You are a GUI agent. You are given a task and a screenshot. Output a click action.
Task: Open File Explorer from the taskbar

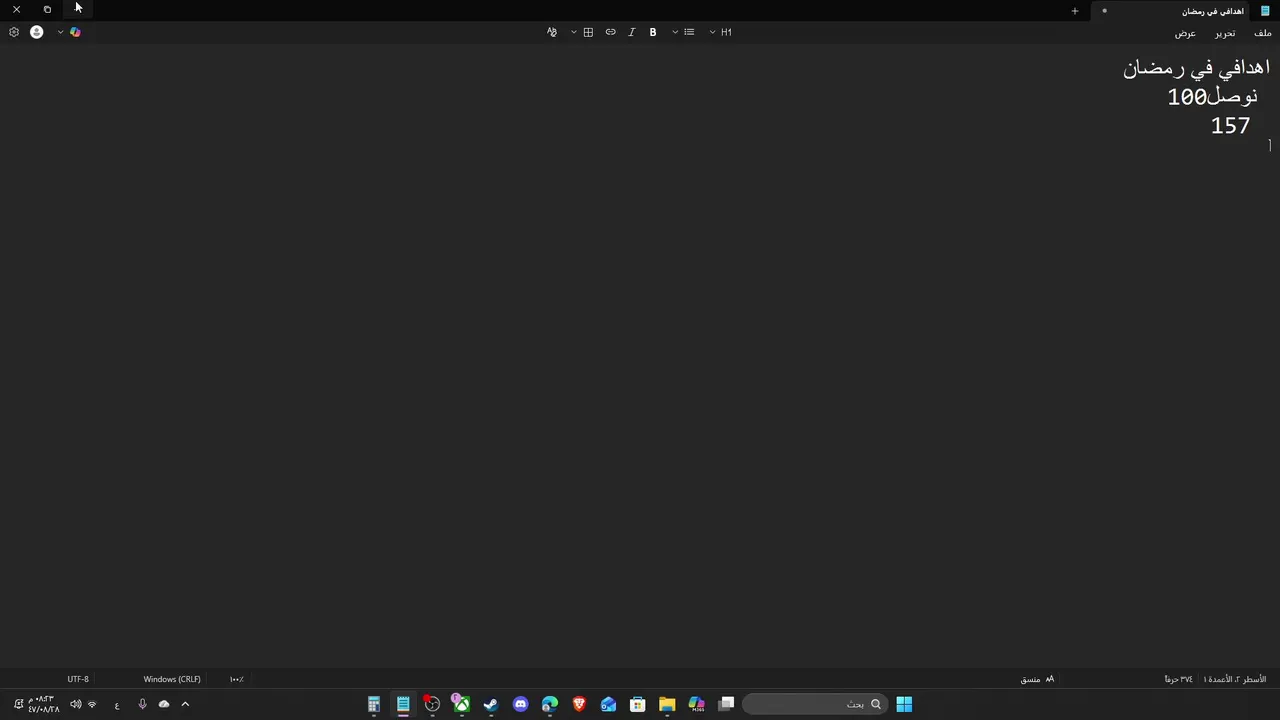667,704
